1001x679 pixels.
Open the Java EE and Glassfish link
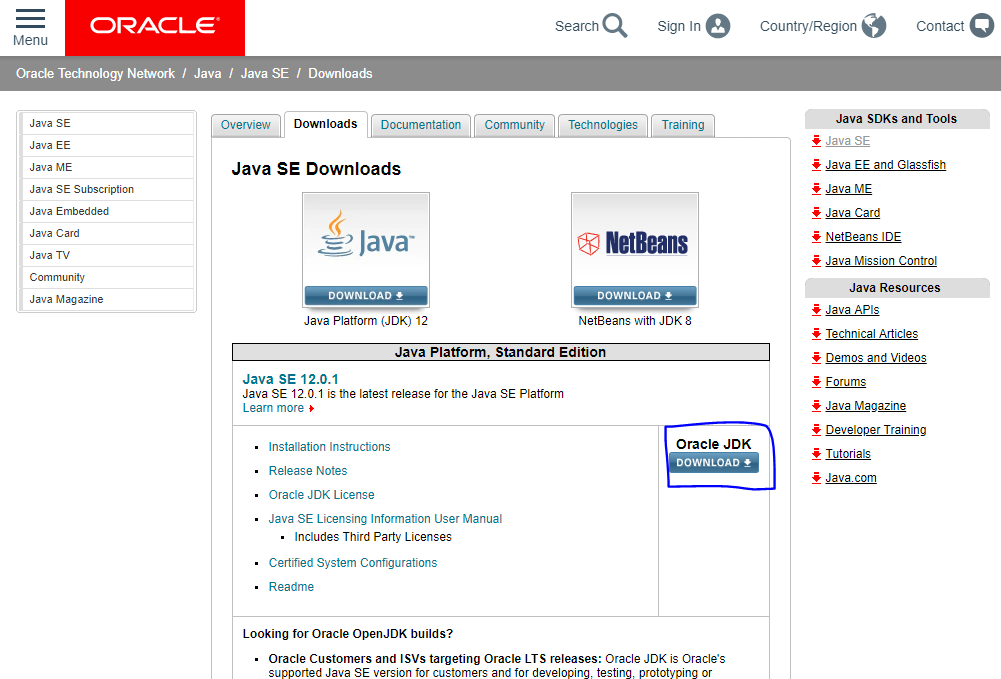tap(885, 165)
